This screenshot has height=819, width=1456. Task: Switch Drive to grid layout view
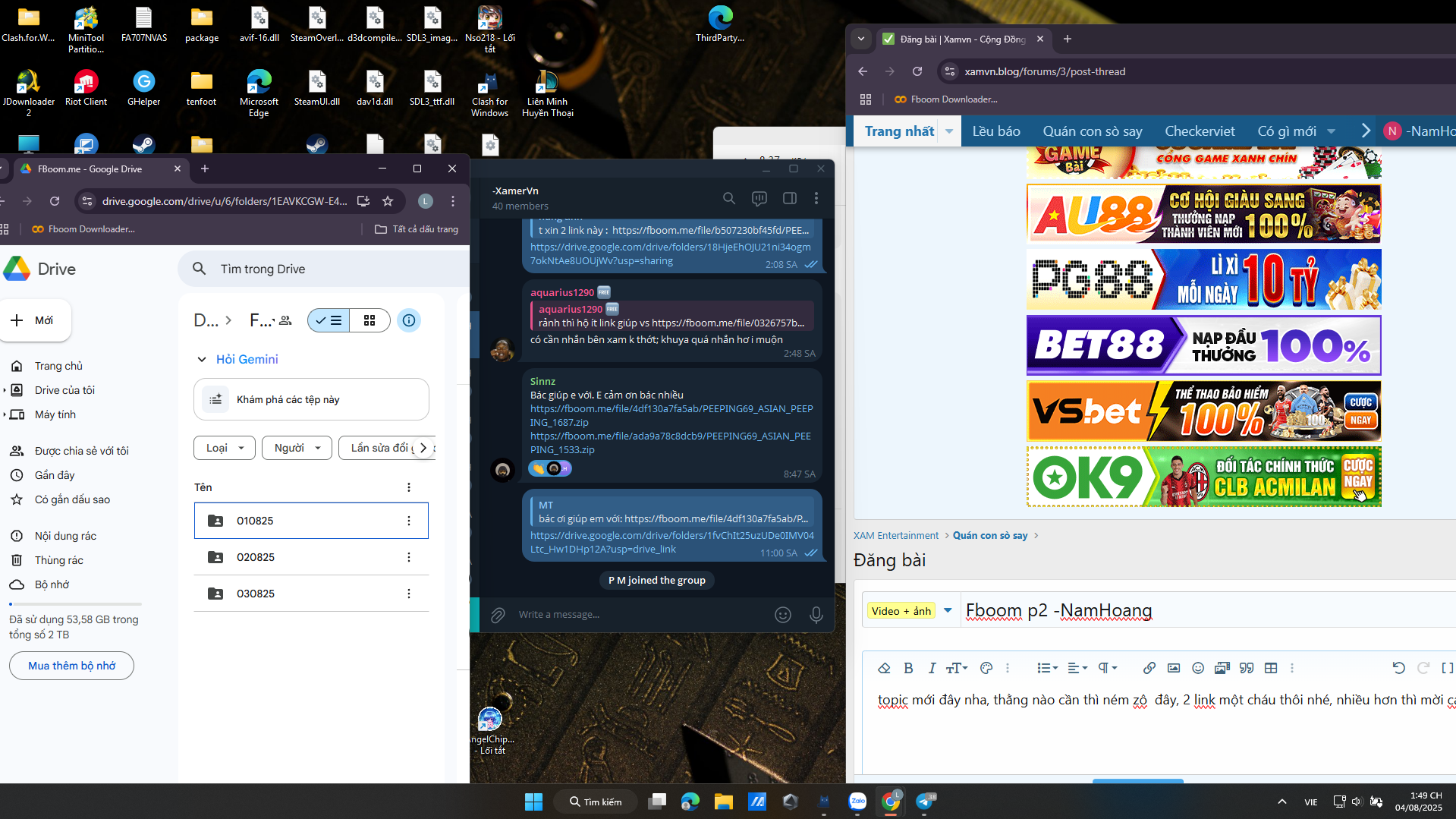370,320
